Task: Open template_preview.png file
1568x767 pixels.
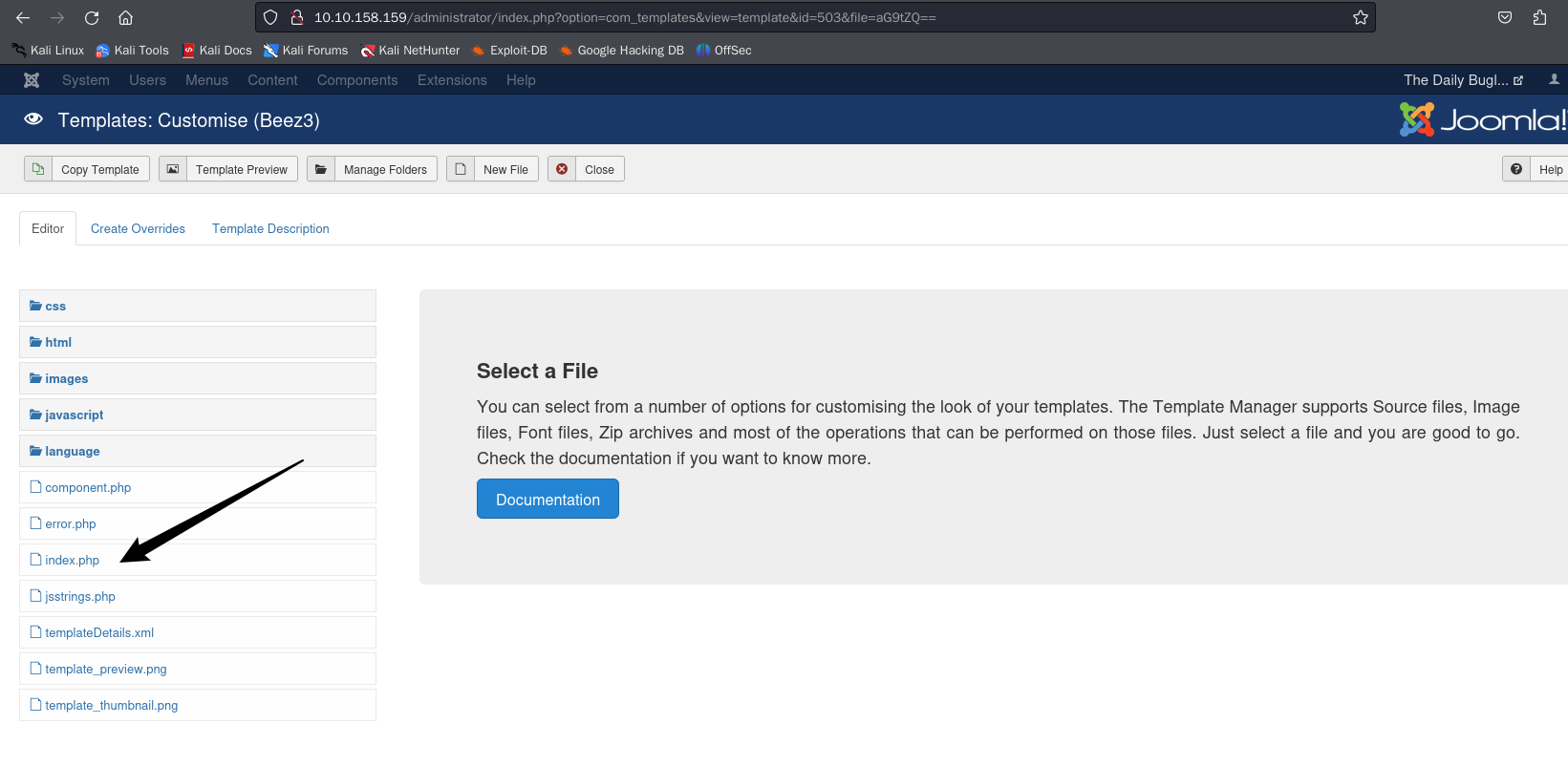Action: 198,669
